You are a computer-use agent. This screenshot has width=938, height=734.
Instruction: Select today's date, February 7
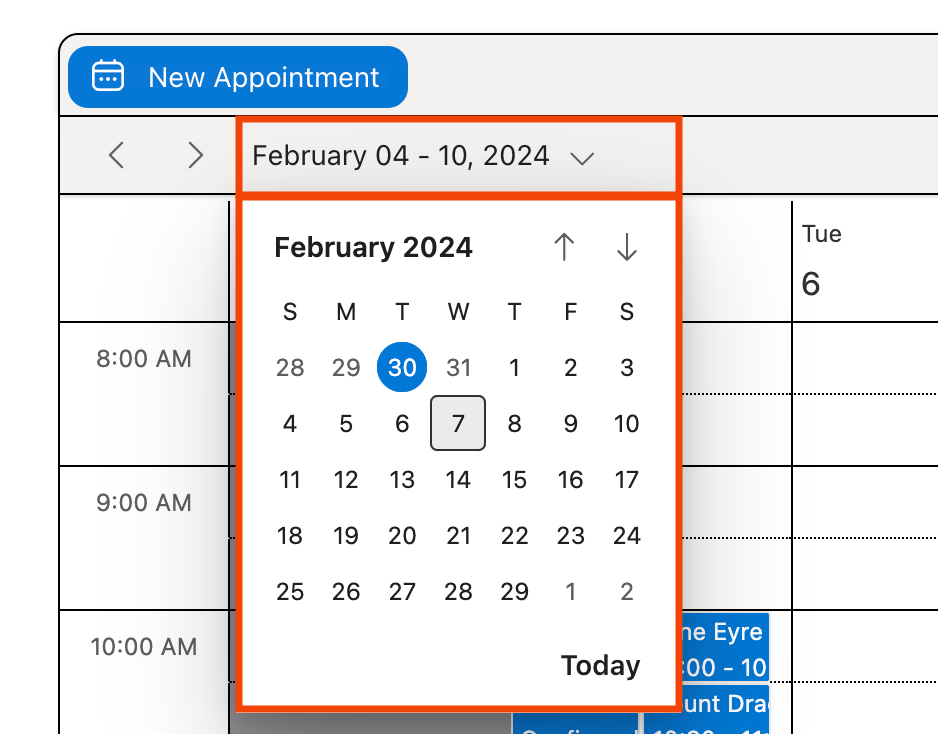pos(457,424)
